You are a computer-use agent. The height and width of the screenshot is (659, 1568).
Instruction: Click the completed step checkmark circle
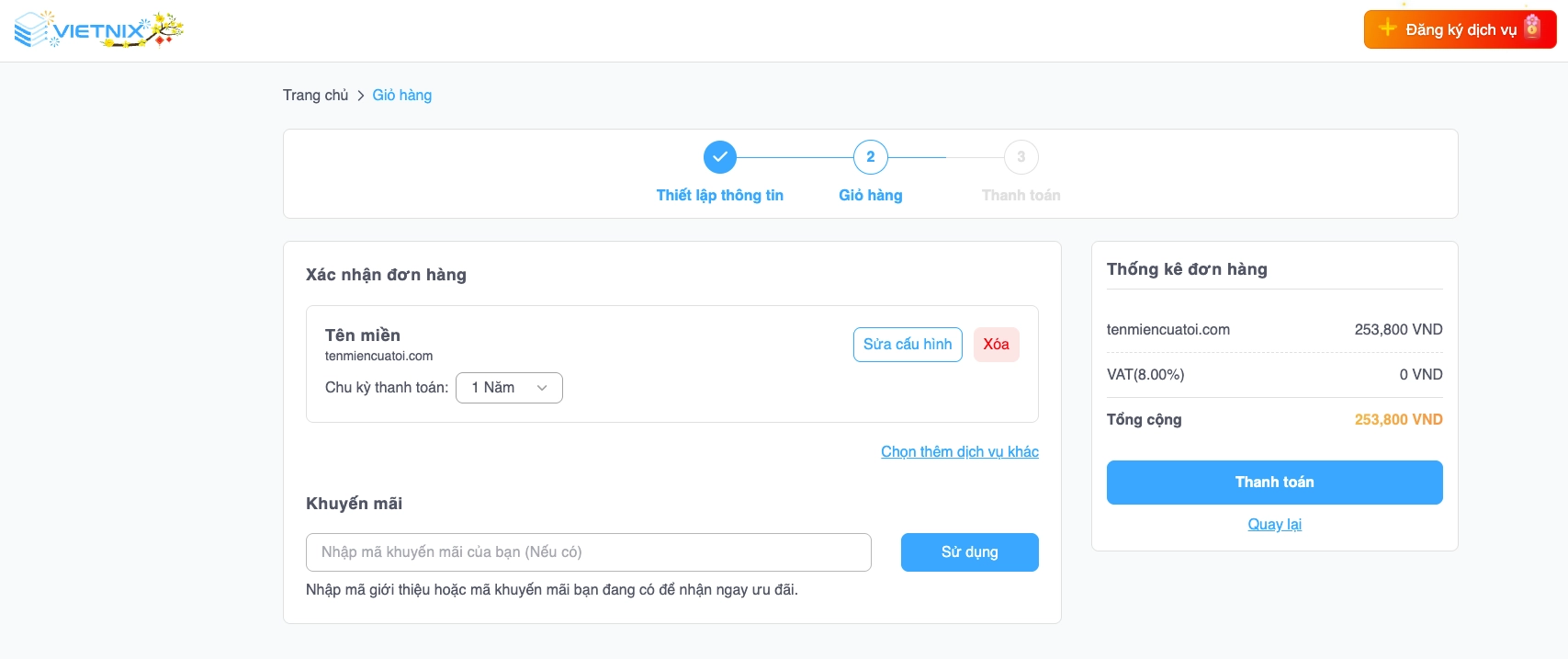[x=720, y=157]
